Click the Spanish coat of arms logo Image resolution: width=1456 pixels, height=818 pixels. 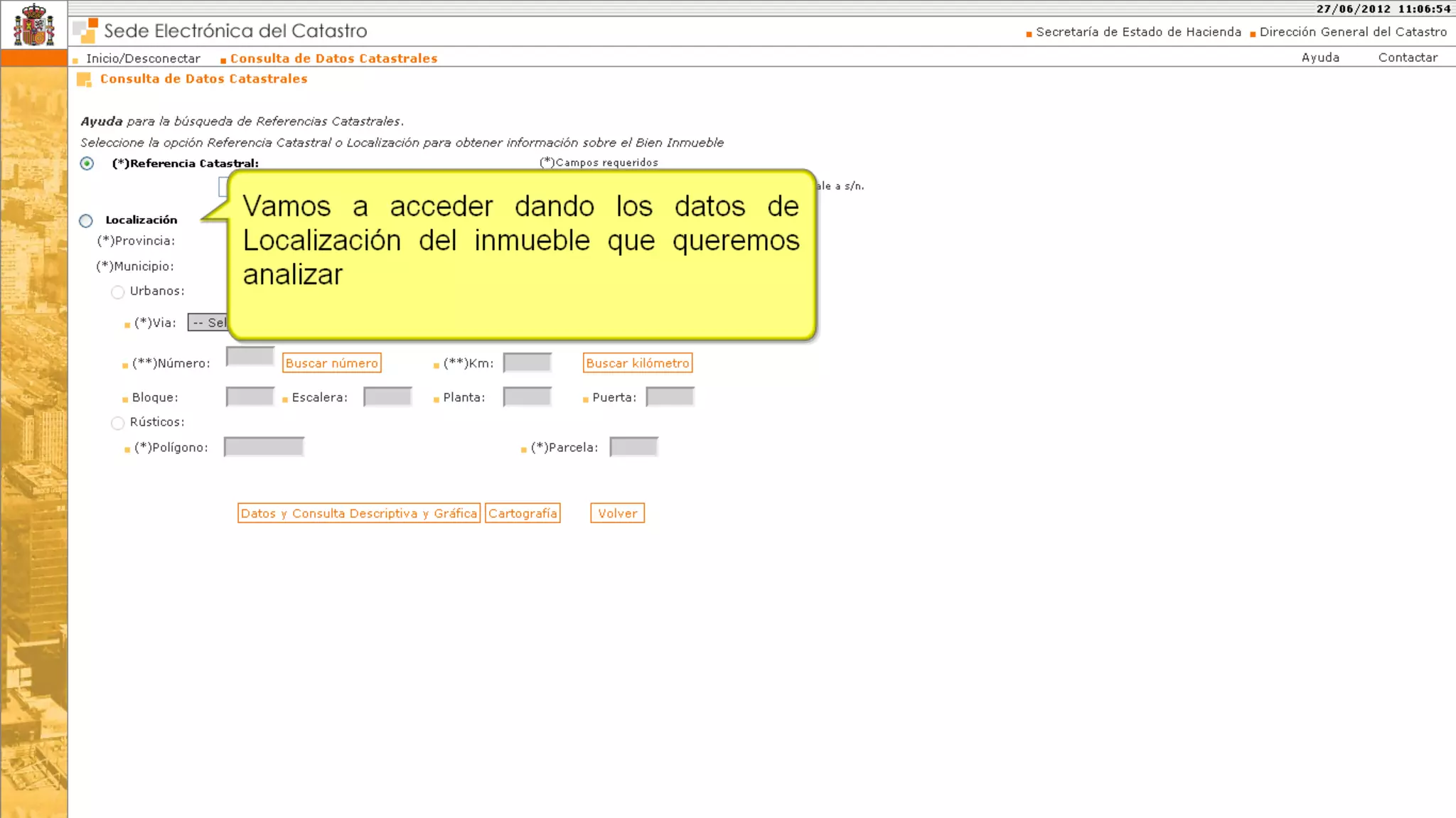[33, 25]
